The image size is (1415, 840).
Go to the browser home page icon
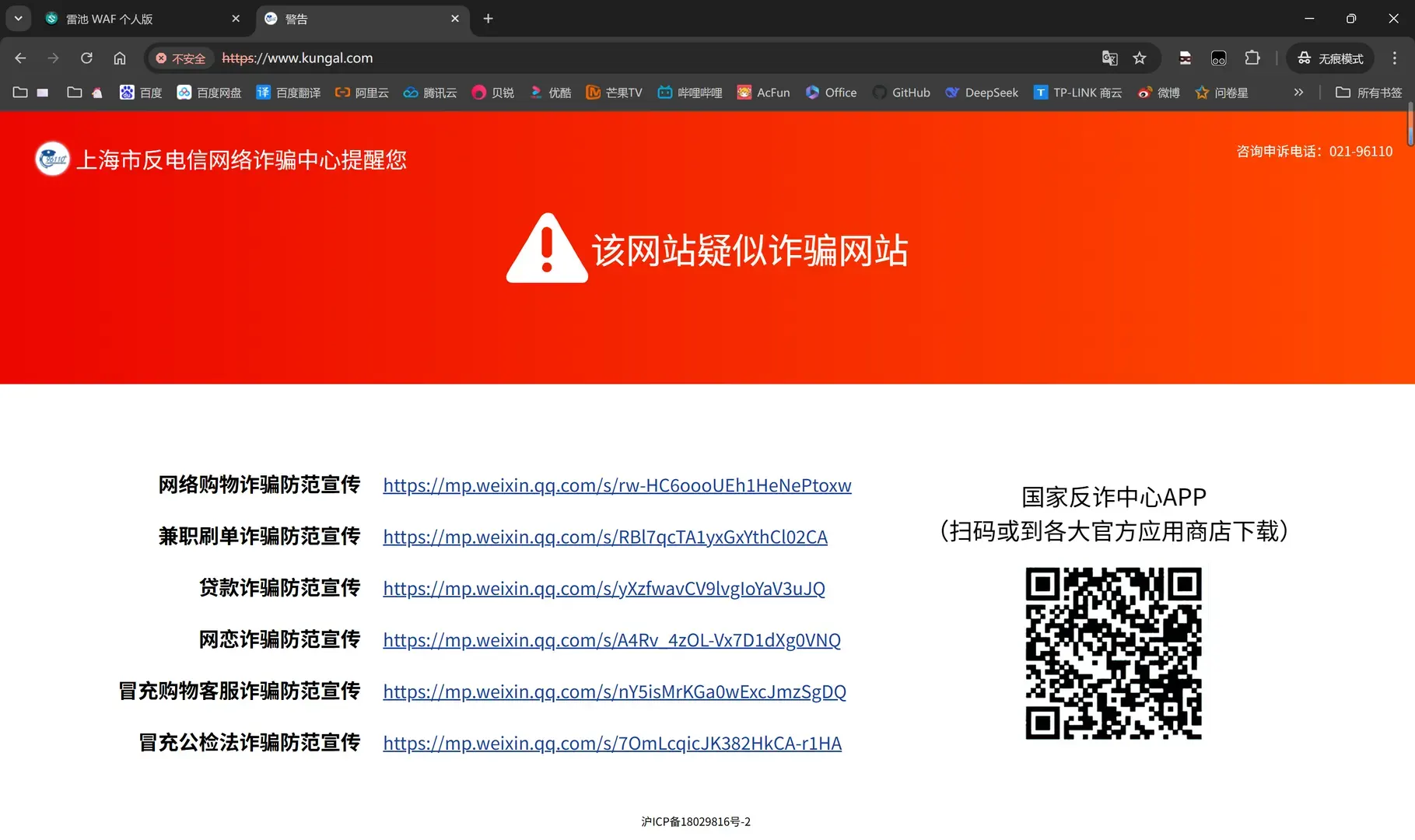point(120,58)
